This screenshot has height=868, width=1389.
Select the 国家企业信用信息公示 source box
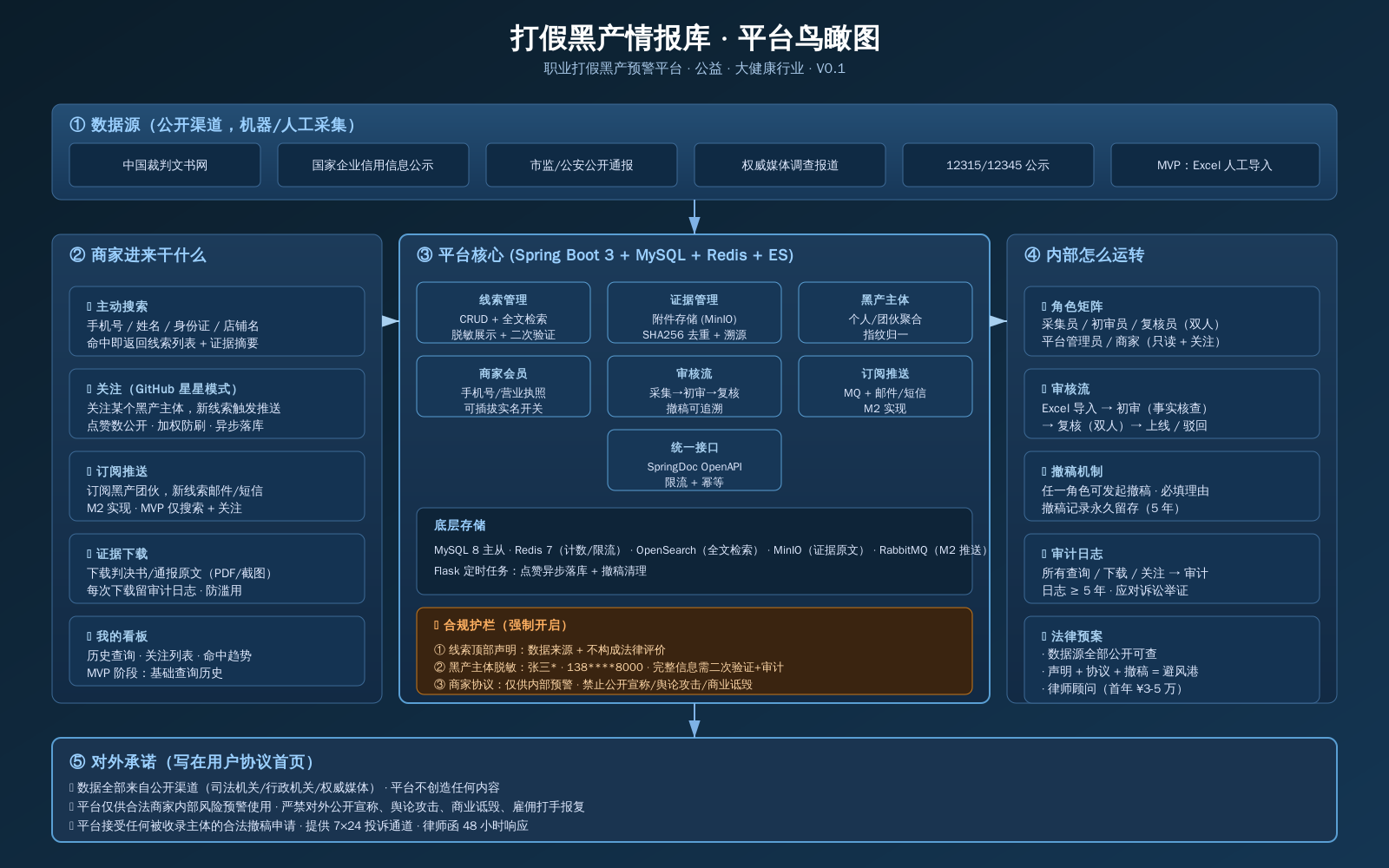click(x=373, y=165)
